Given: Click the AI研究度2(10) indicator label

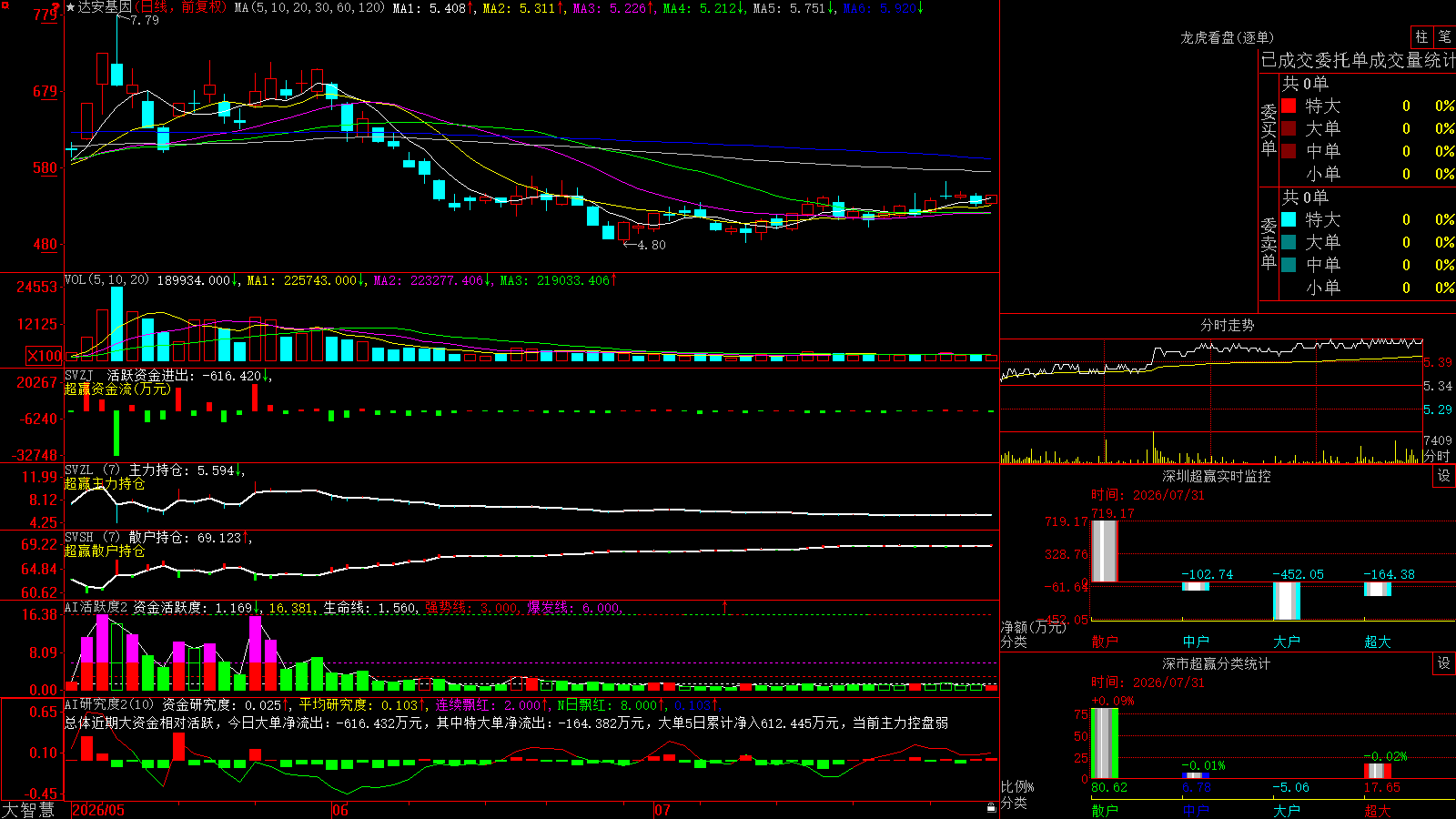Looking at the screenshot, I should tap(110, 704).
